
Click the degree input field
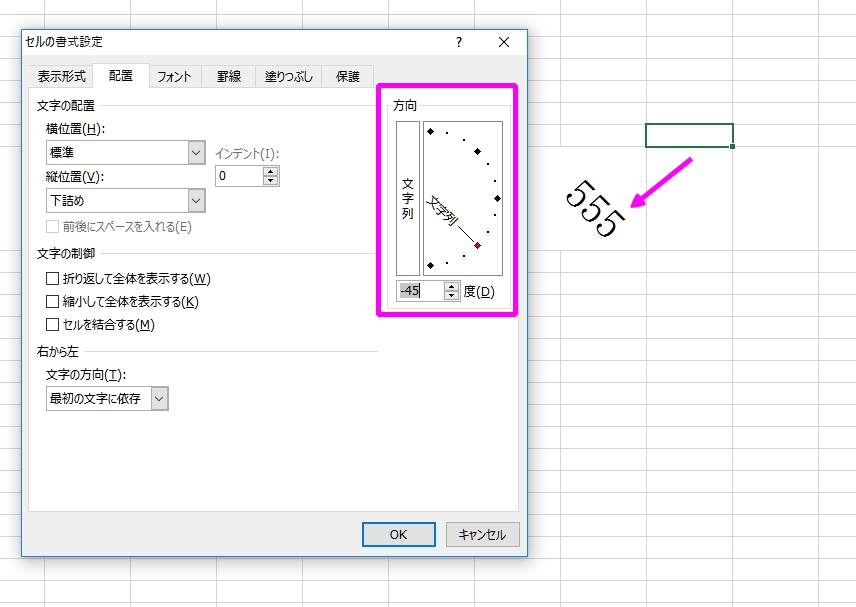pos(419,291)
